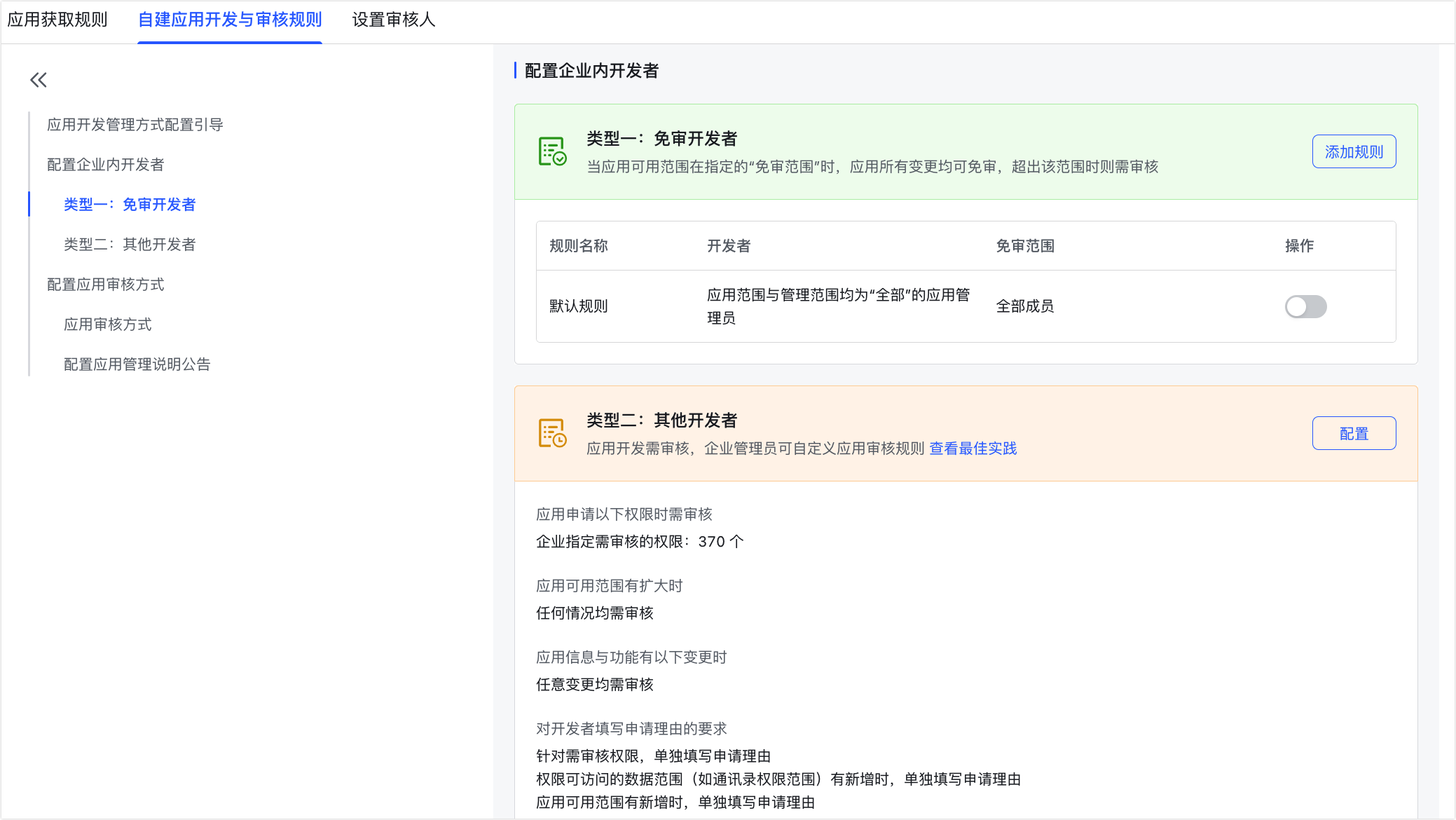1456x820 pixels.
Task: Click the orange other developer icon
Action: pos(552,433)
